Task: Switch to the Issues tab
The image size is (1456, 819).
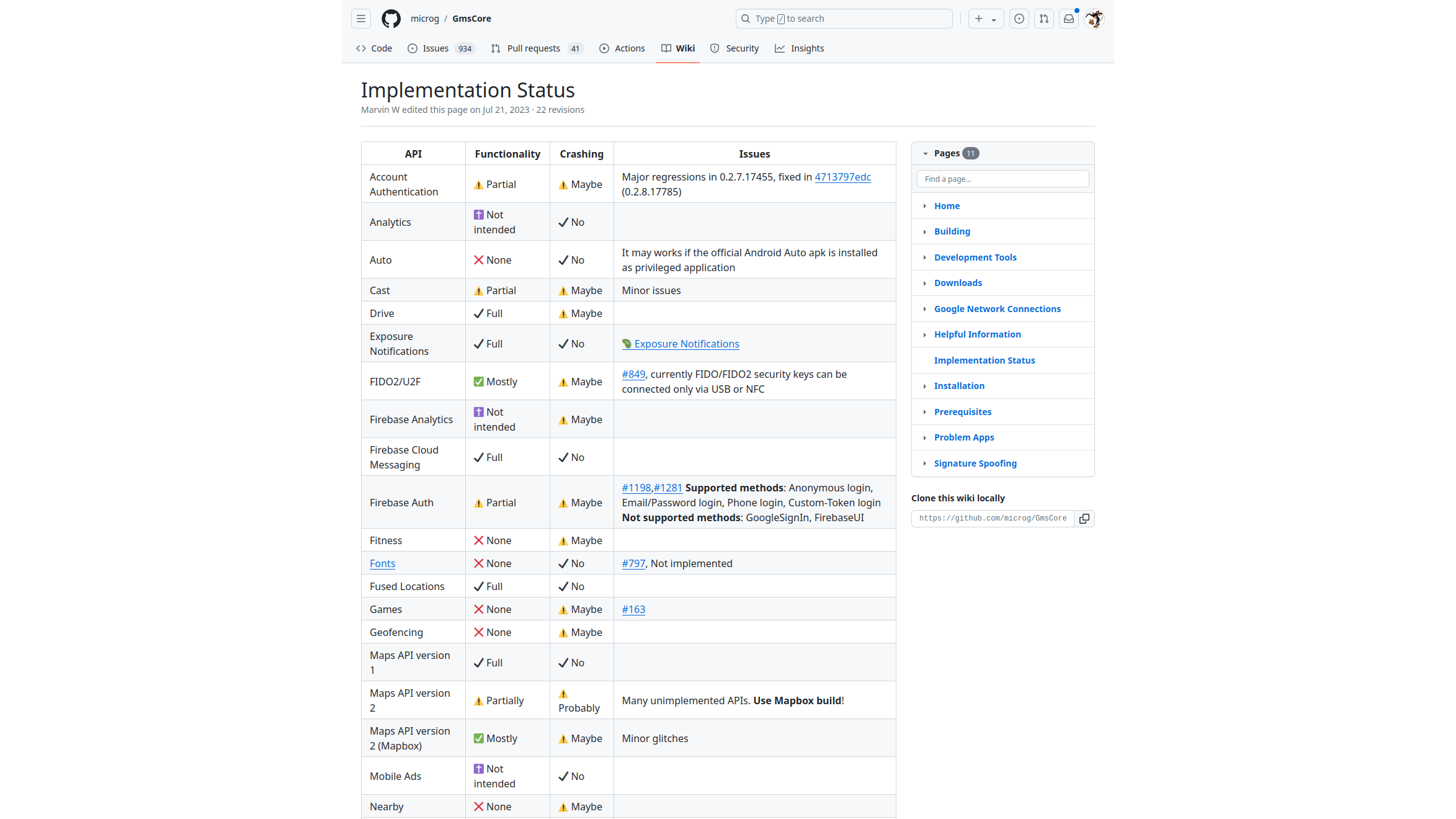Action: pyautogui.click(x=435, y=48)
